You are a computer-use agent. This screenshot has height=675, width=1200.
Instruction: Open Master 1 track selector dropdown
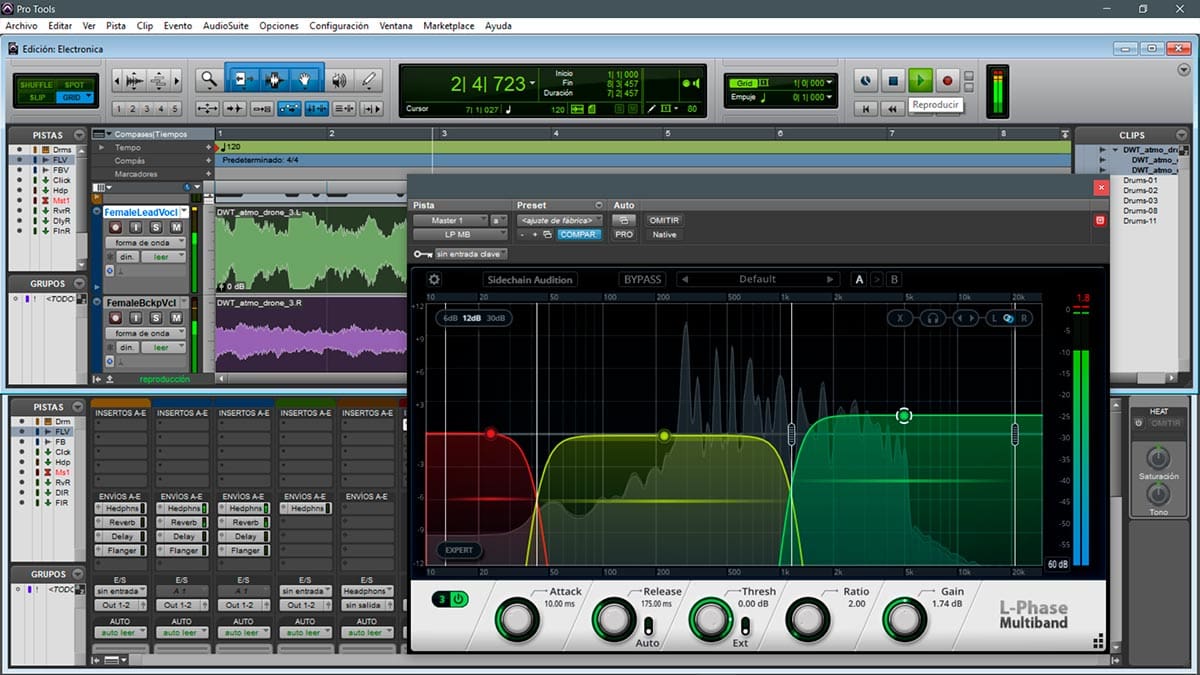click(x=449, y=220)
